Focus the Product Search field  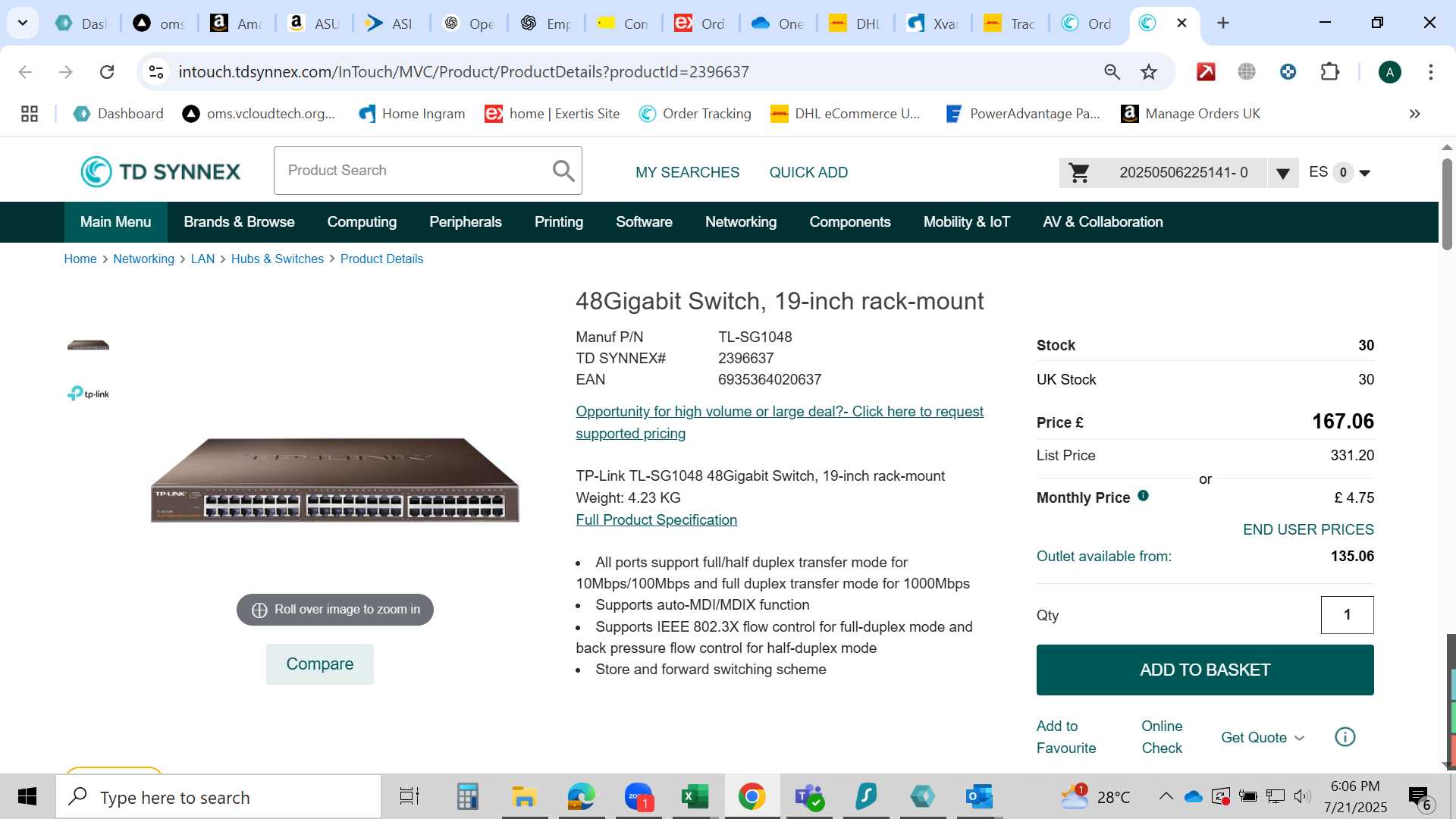coord(413,171)
